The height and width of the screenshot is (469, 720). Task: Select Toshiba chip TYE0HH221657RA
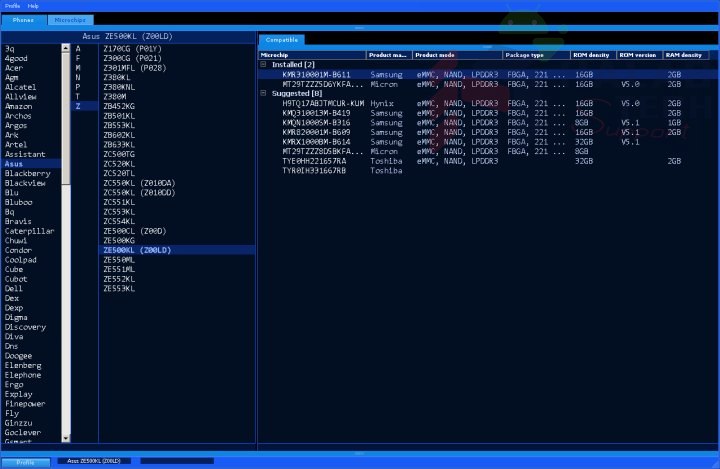[x=487, y=161]
